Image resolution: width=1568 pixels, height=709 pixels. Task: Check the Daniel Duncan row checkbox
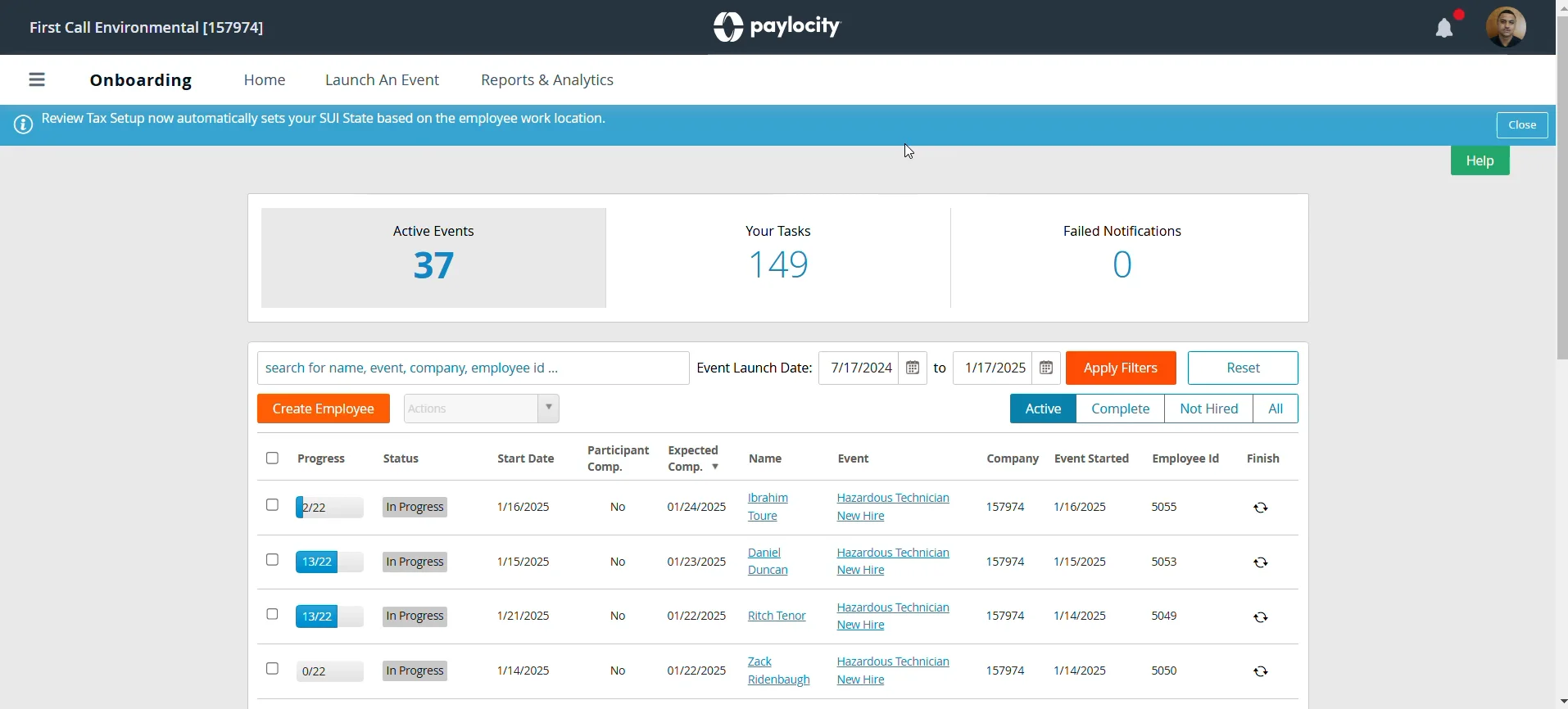[273, 560]
